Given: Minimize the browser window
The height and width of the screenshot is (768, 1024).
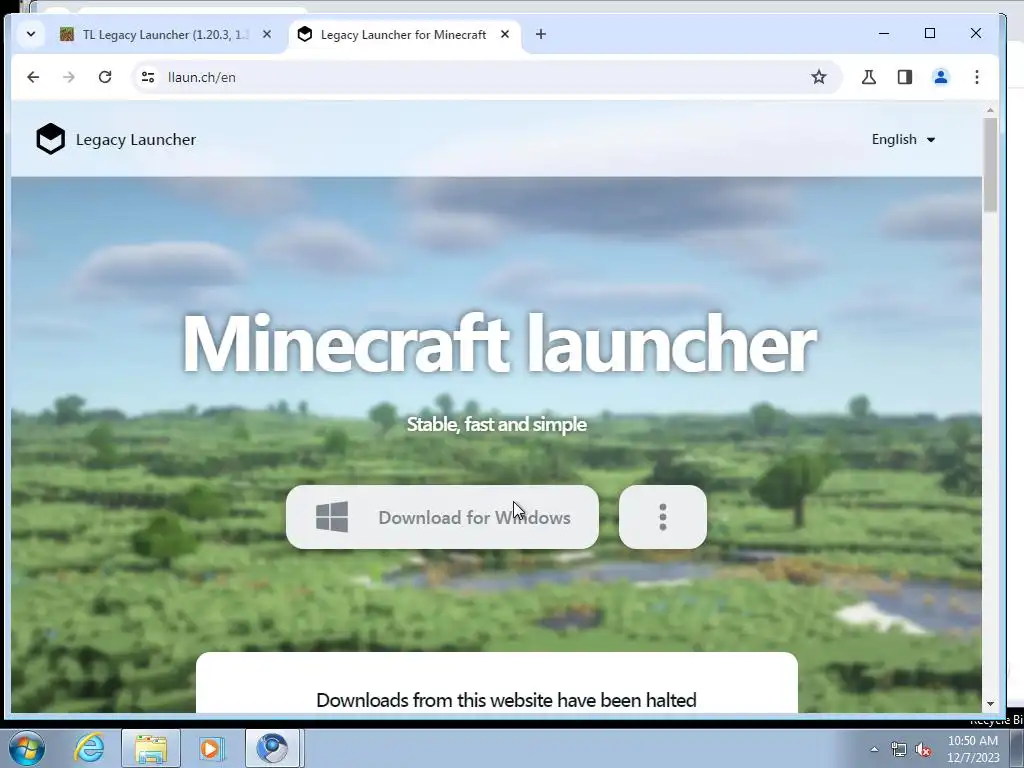Looking at the screenshot, I should pyautogui.click(x=884, y=33).
